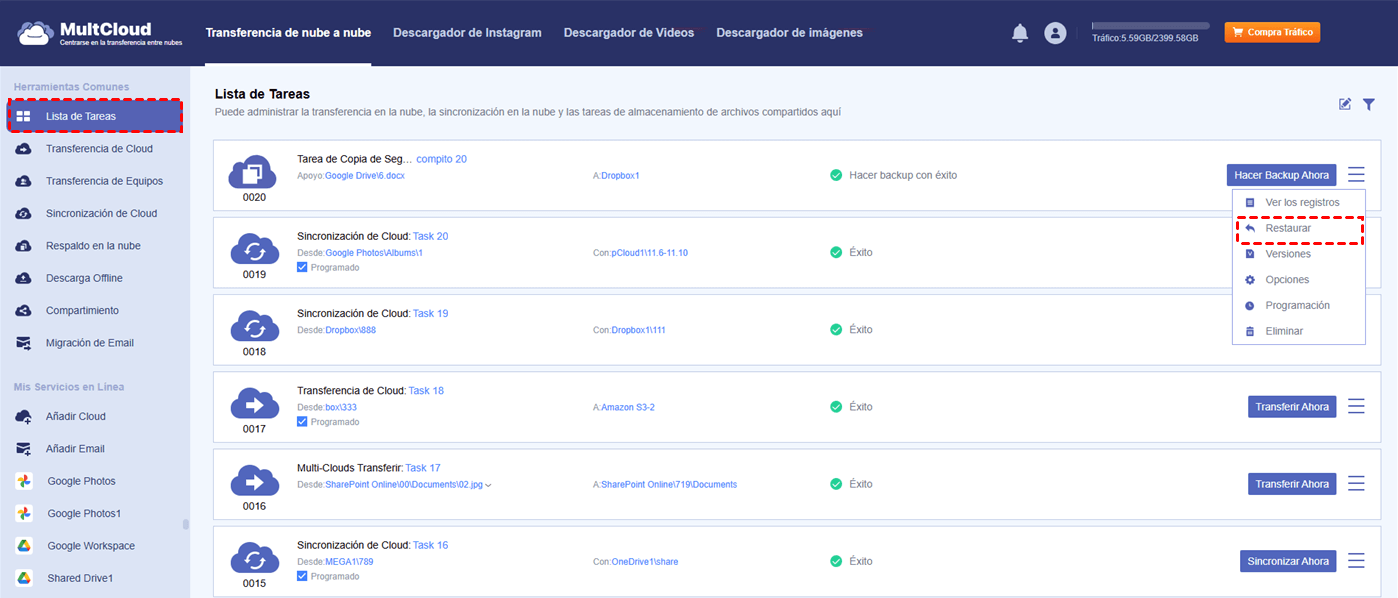Click Transferir Ahora for Task 17
The image size is (1398, 598).
click(1292, 484)
